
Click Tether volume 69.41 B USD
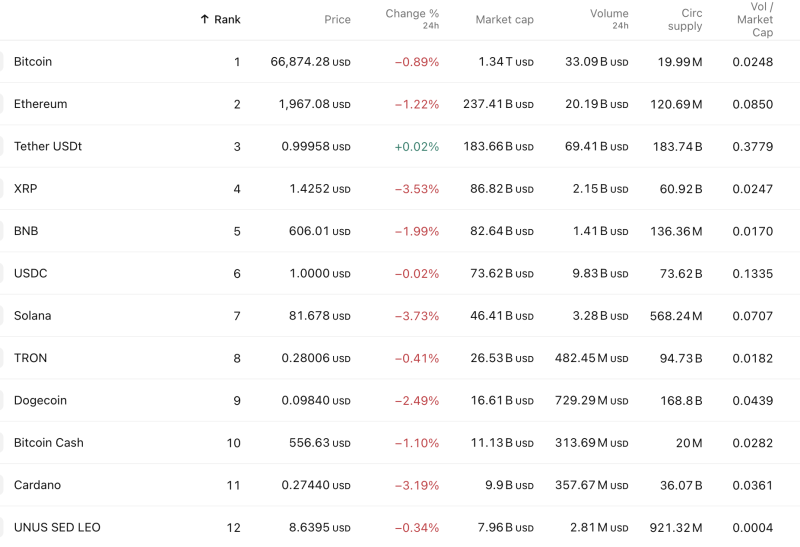[x=596, y=146]
